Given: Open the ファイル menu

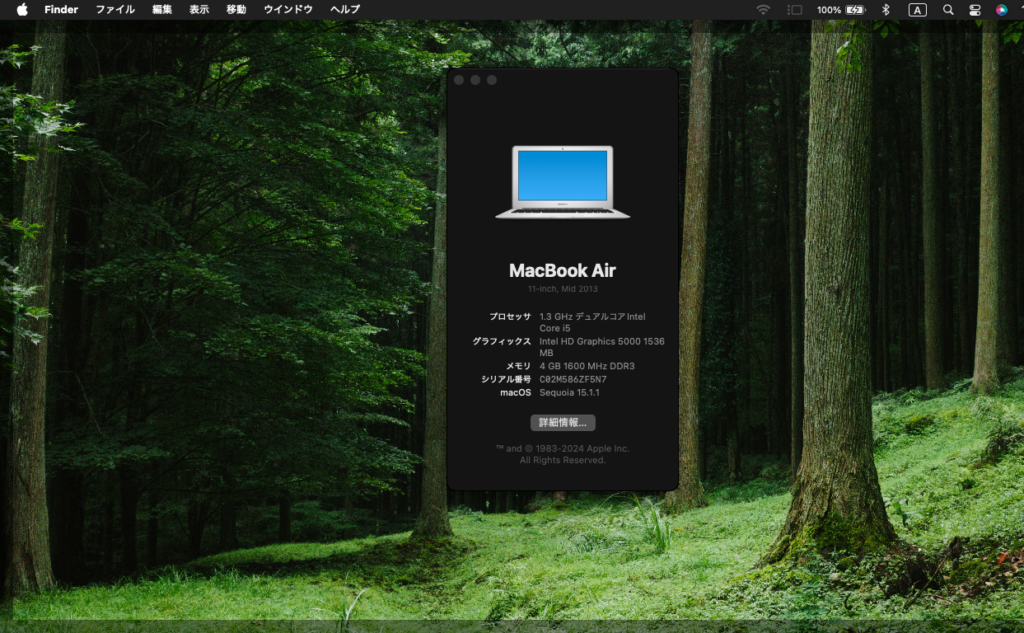Looking at the screenshot, I should (115, 9).
